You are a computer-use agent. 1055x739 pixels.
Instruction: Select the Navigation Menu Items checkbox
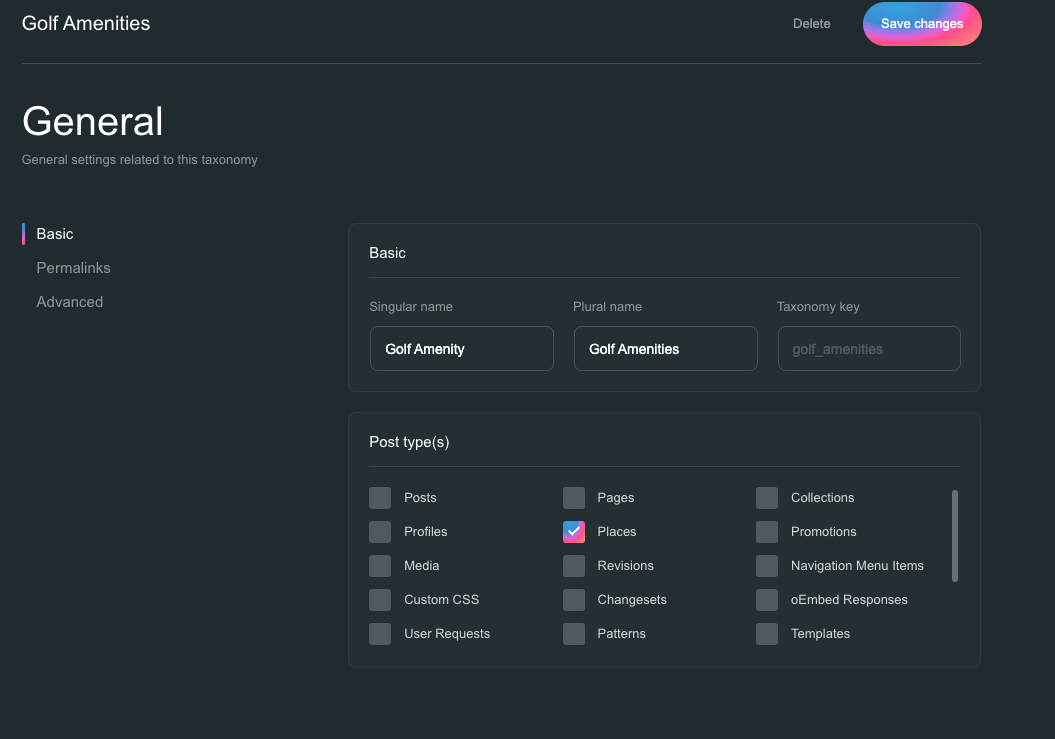[767, 566]
